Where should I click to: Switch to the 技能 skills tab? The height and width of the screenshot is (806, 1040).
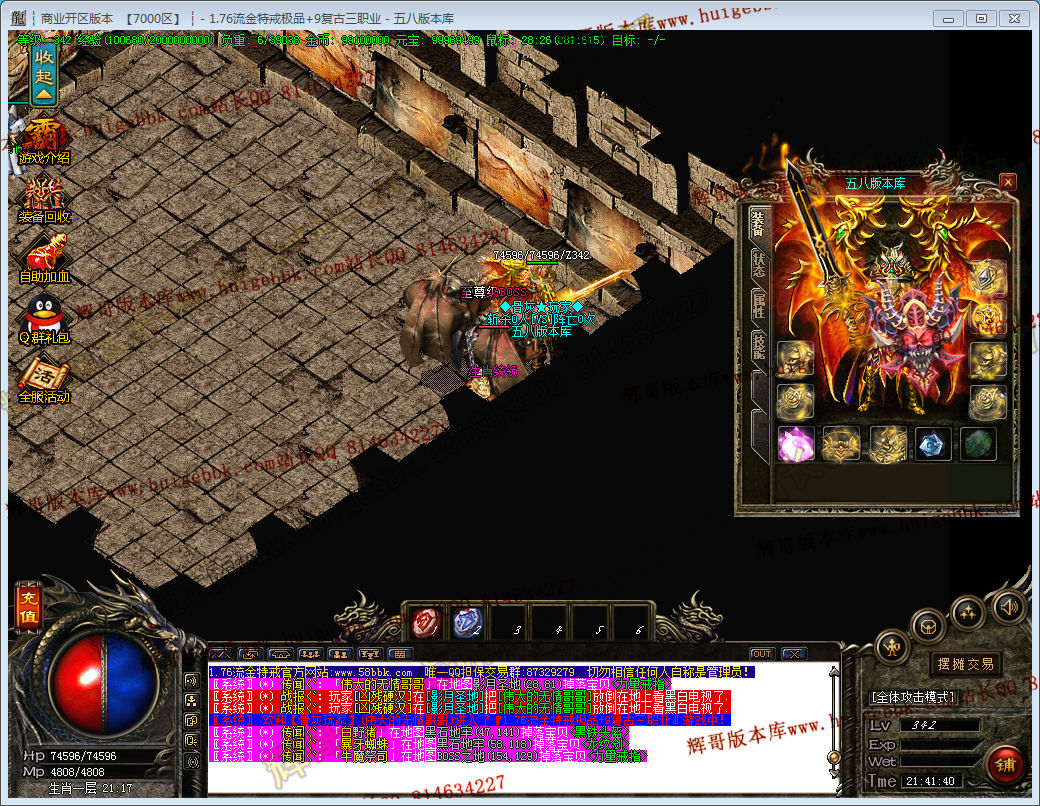(757, 346)
